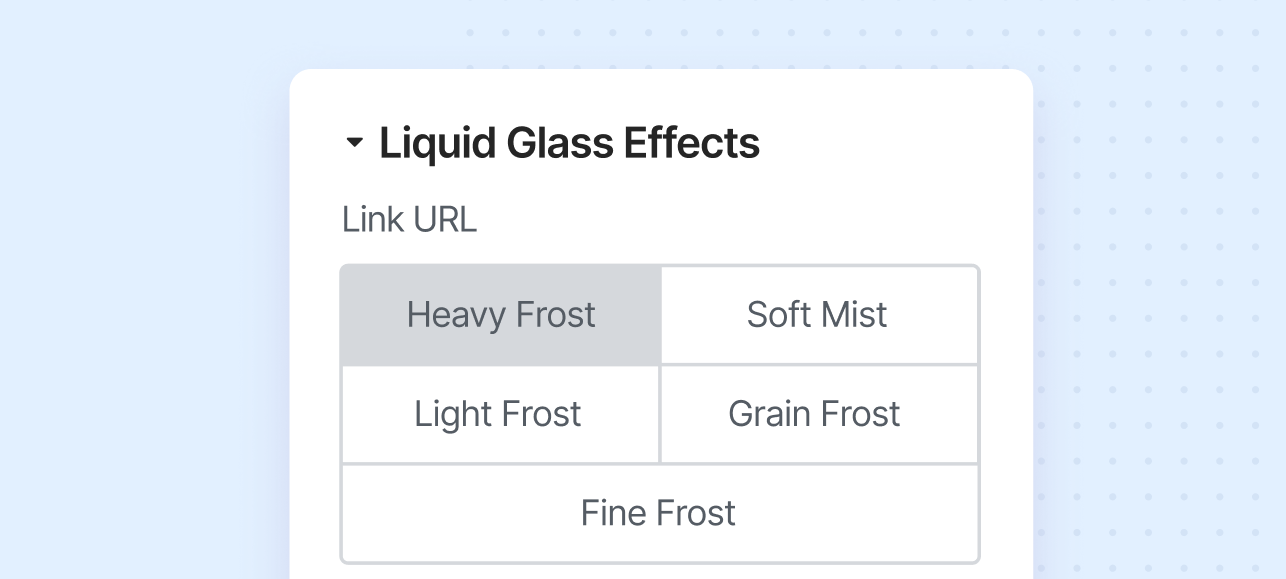The width and height of the screenshot is (1286, 579).
Task: Select the Heavy Frost option
Action: (500, 315)
